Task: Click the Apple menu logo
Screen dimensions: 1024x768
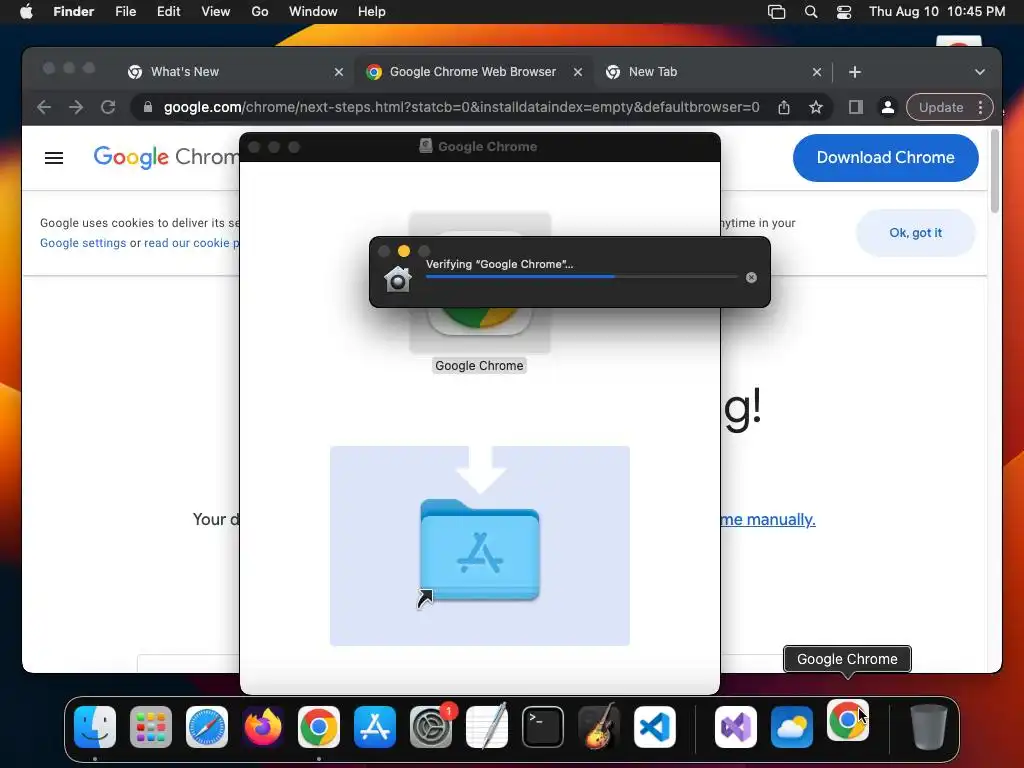Action: coord(26,12)
